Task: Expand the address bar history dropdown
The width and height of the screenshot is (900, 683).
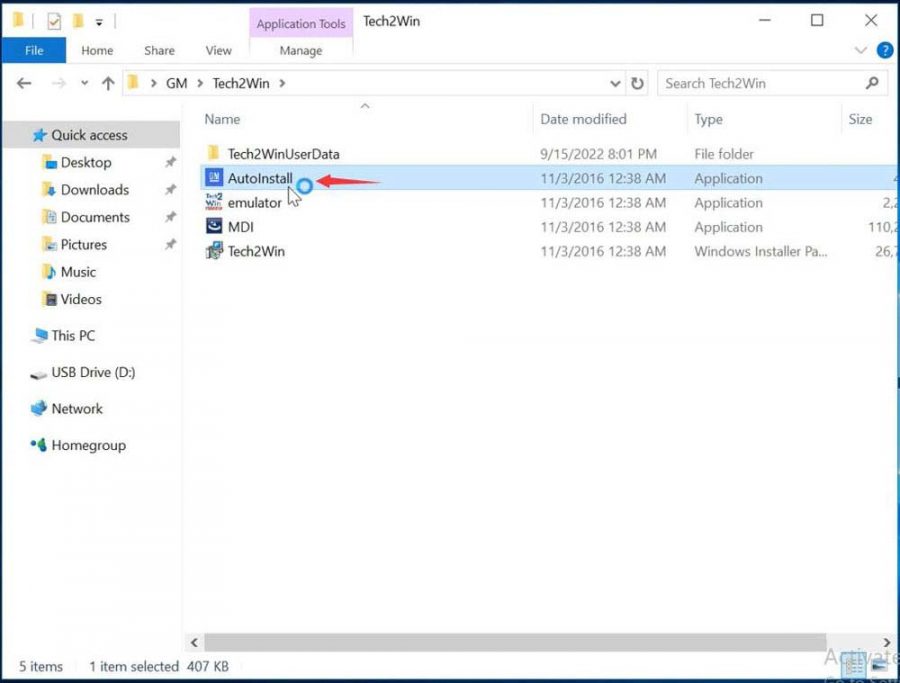Action: coord(614,83)
